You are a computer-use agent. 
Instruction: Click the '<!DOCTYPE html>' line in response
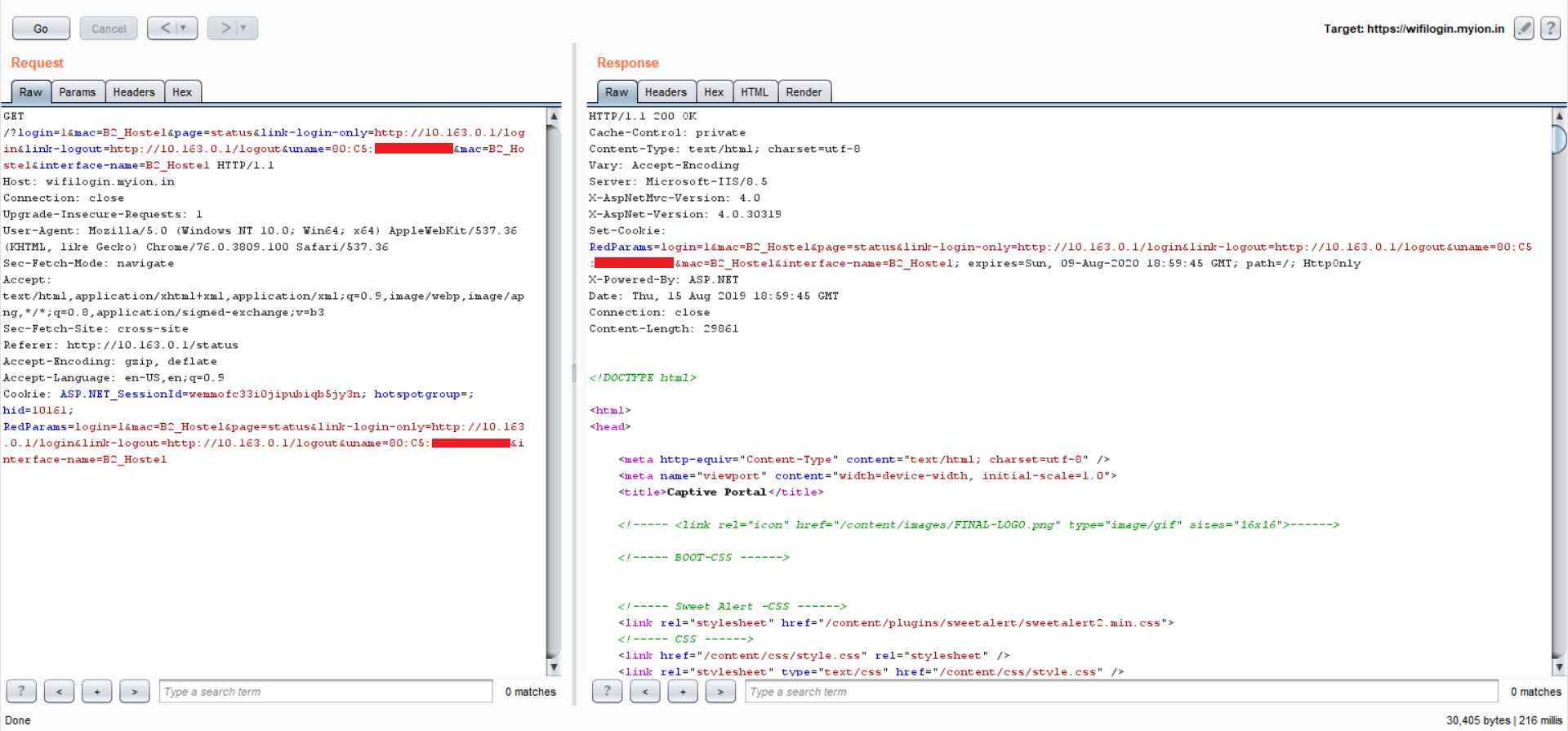[643, 377]
